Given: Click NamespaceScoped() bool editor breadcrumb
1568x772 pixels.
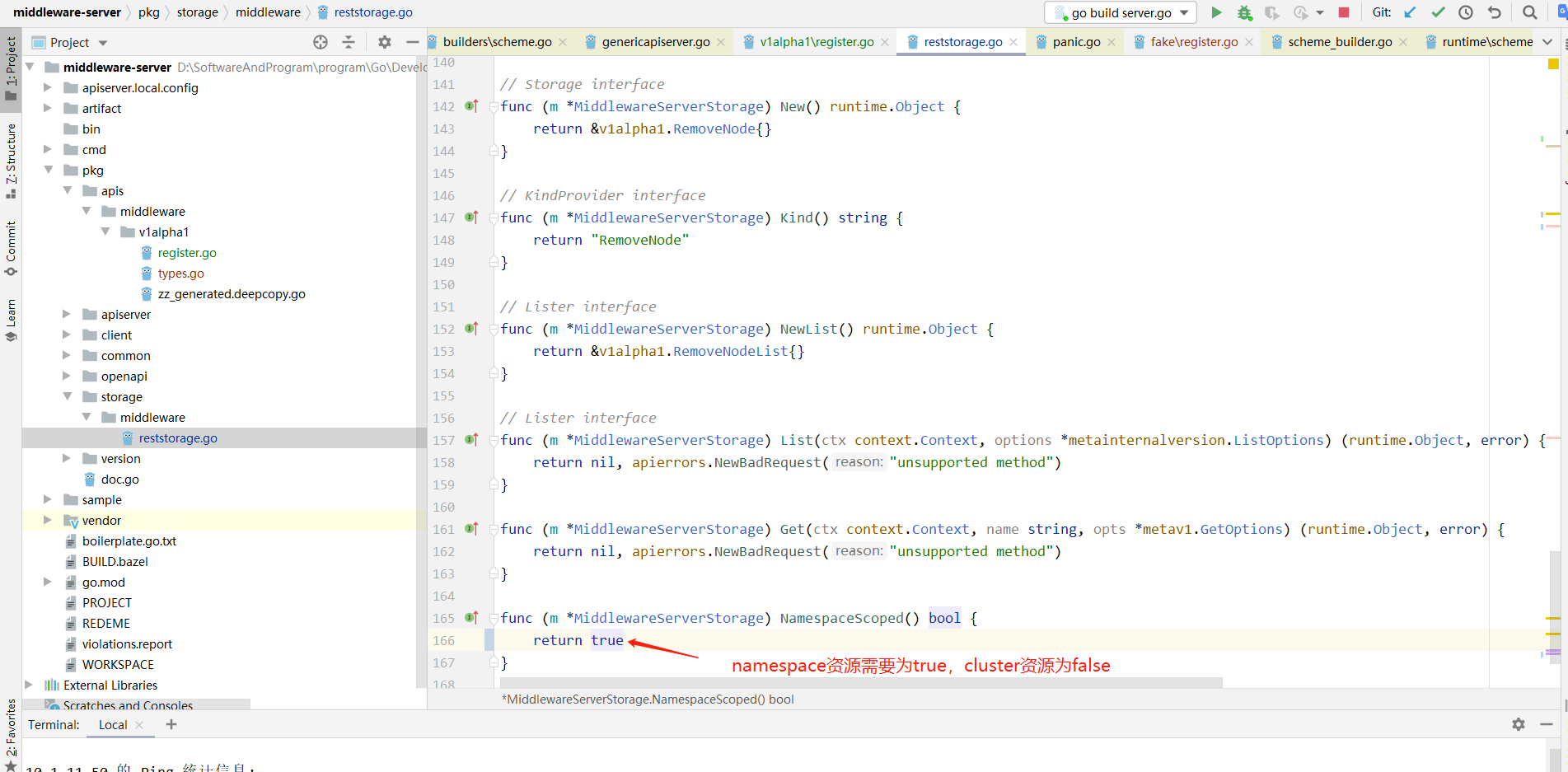Looking at the screenshot, I should (x=648, y=699).
